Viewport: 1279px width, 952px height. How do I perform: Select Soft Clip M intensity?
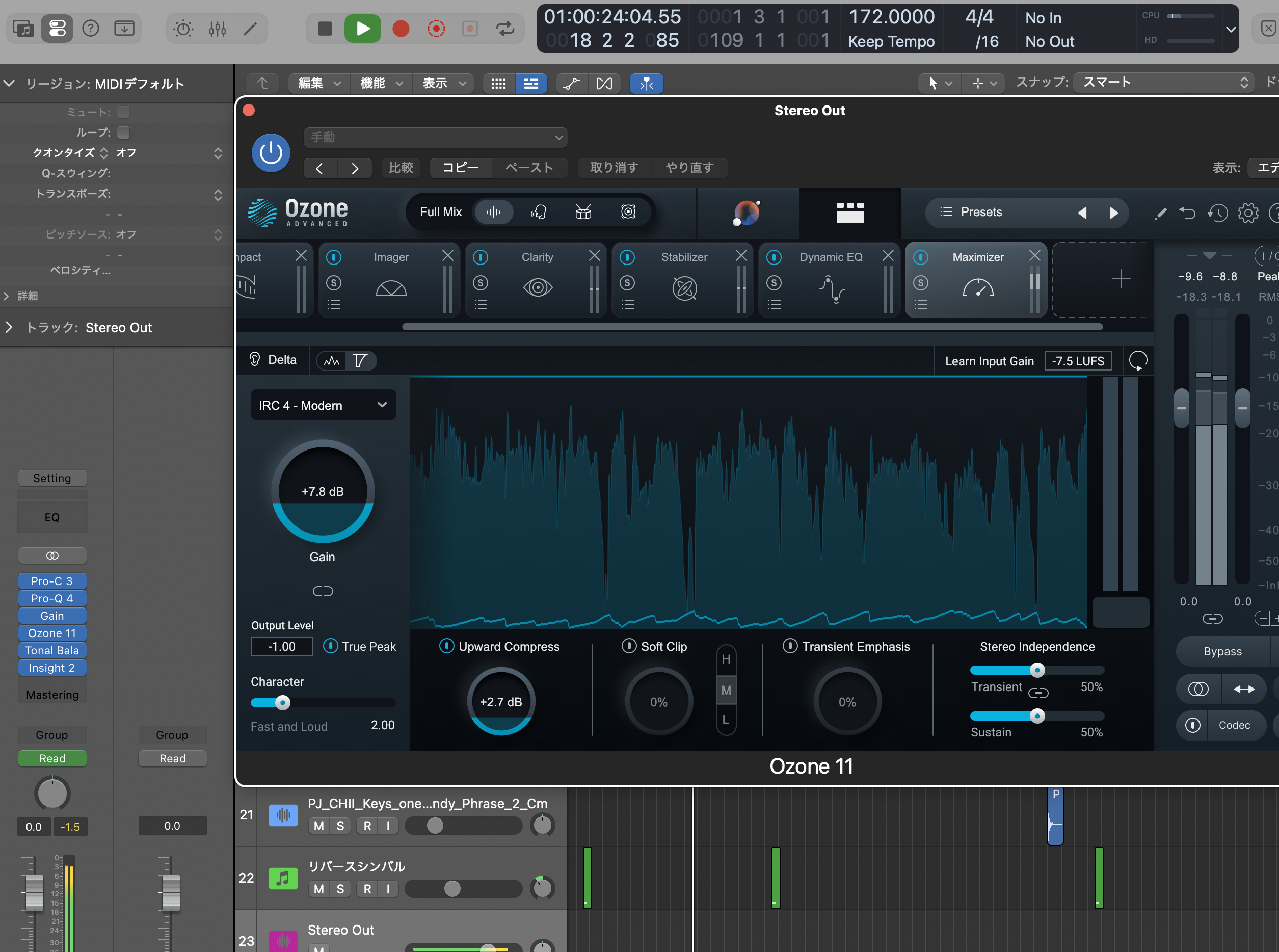pyautogui.click(x=726, y=691)
